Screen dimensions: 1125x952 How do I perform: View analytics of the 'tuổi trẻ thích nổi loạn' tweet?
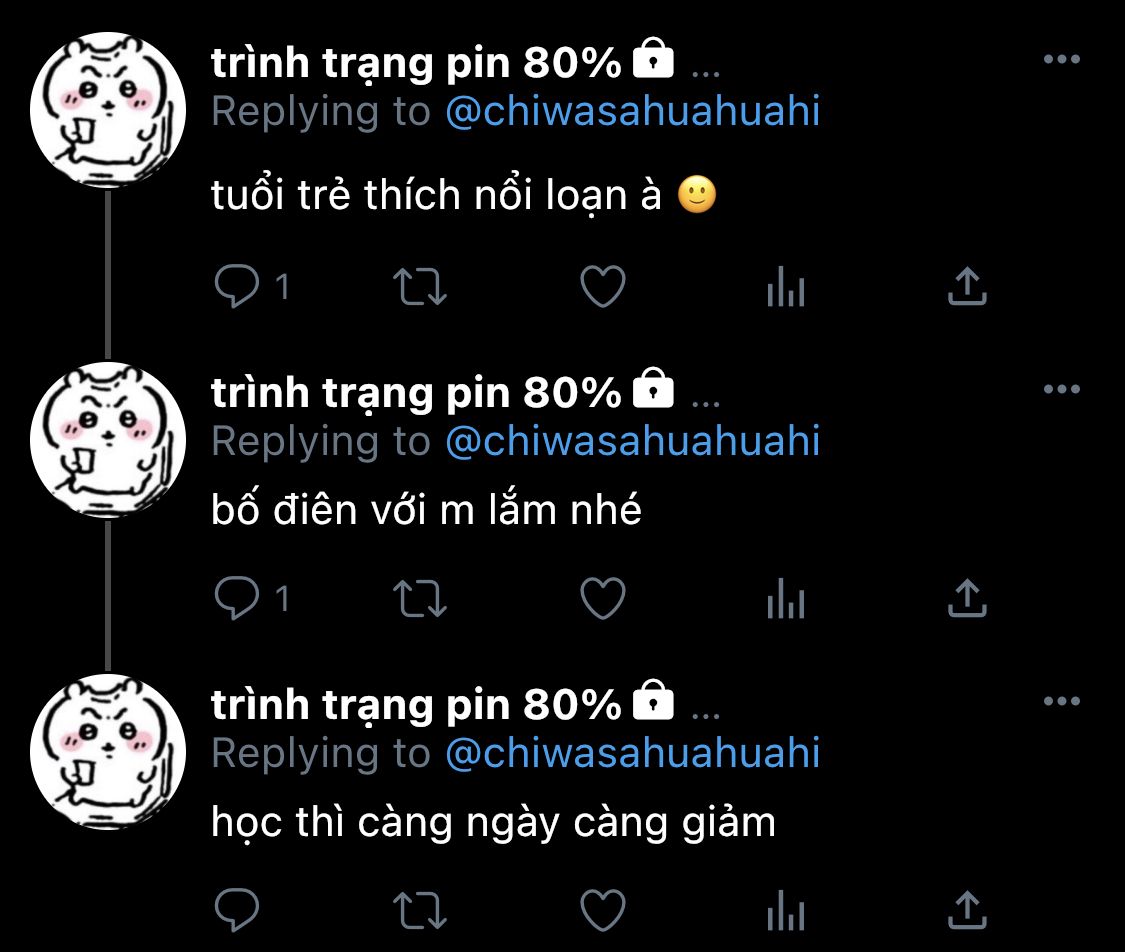point(786,286)
